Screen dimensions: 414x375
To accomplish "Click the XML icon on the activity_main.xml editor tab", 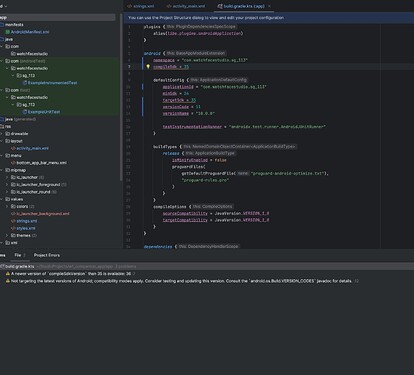I will [x=169, y=6].
